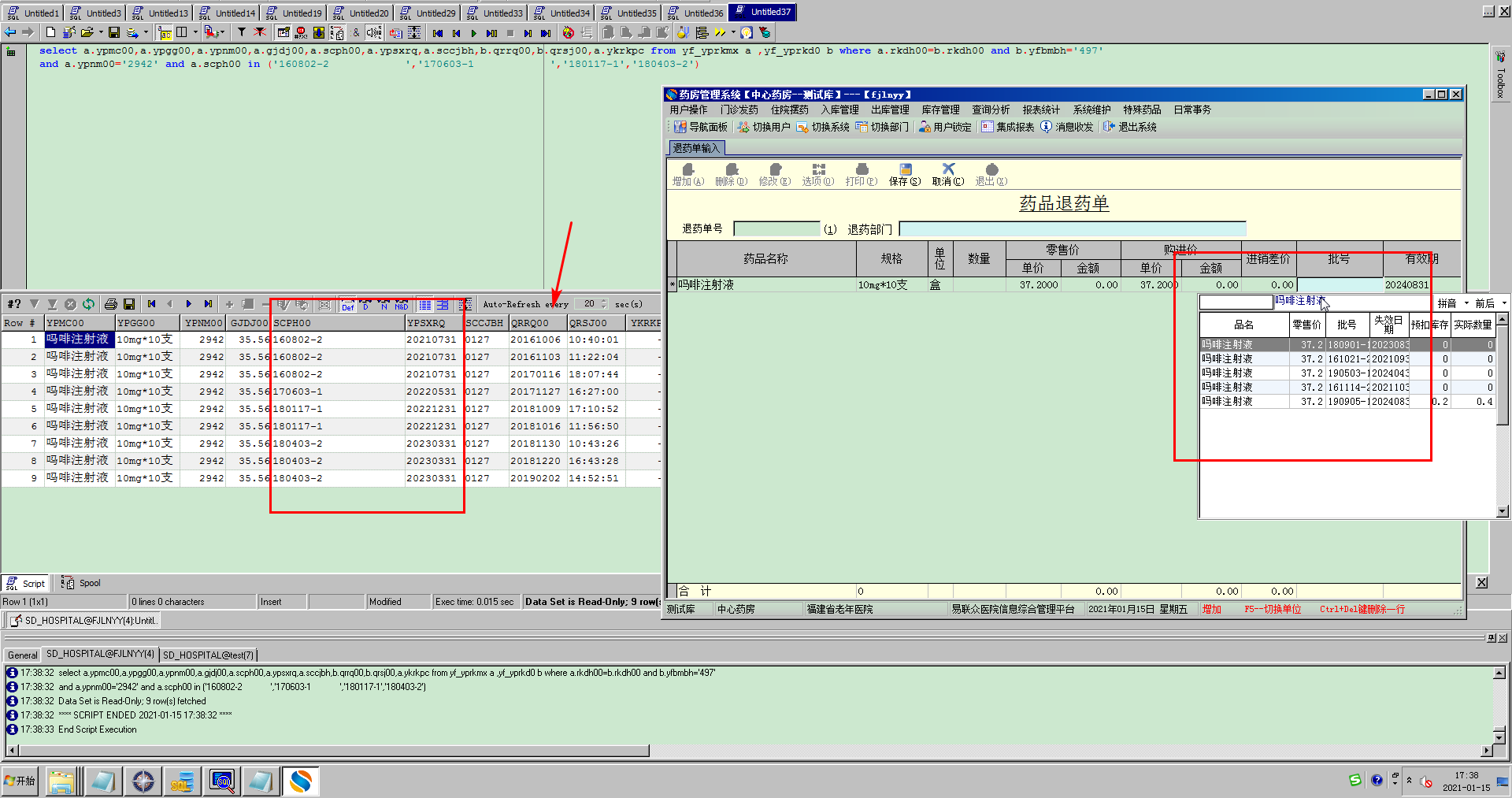Select popup row with batch 190905-1
Screen dimensions: 1512x798
click(x=1347, y=402)
